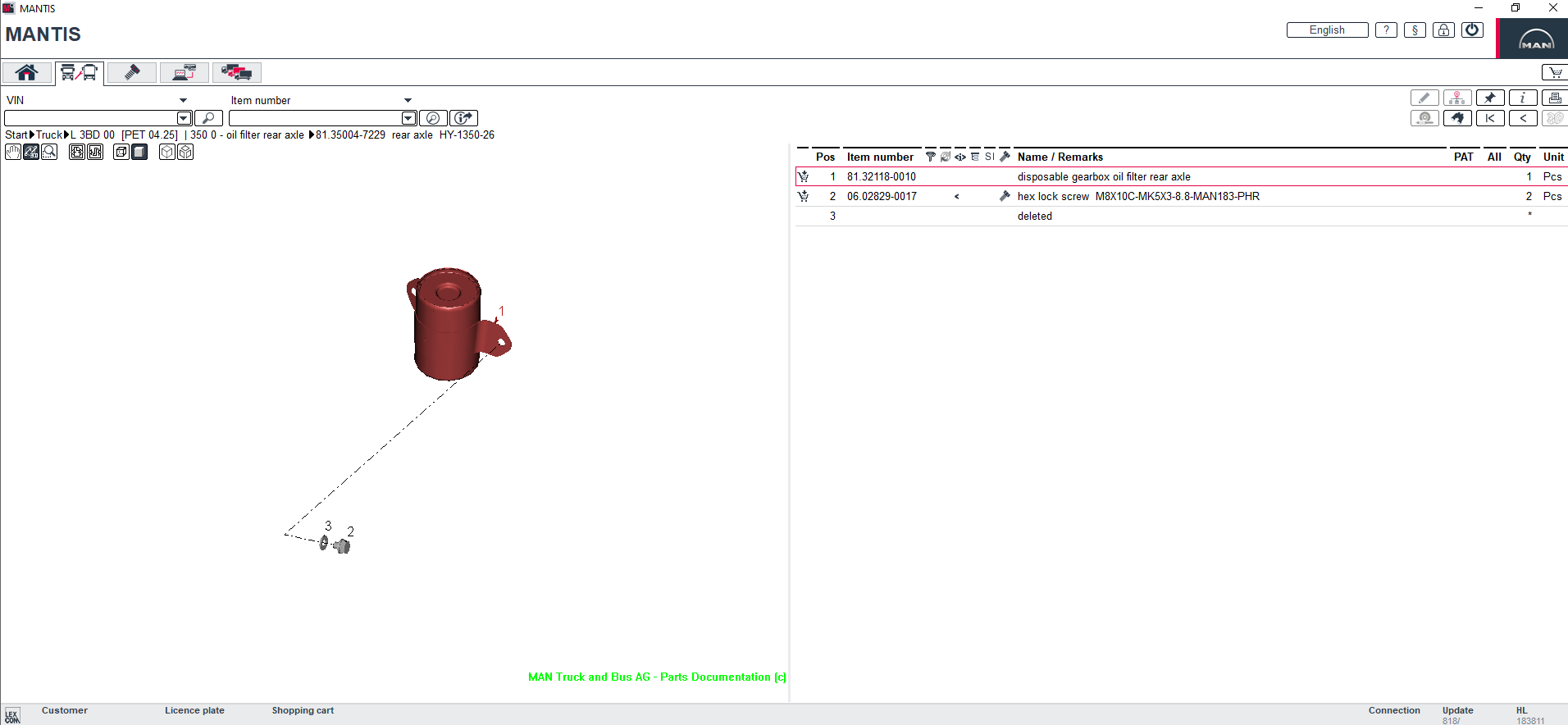Open the laptop vehicle diagnostics tab
The width and height of the screenshot is (1568, 725).
[184, 72]
